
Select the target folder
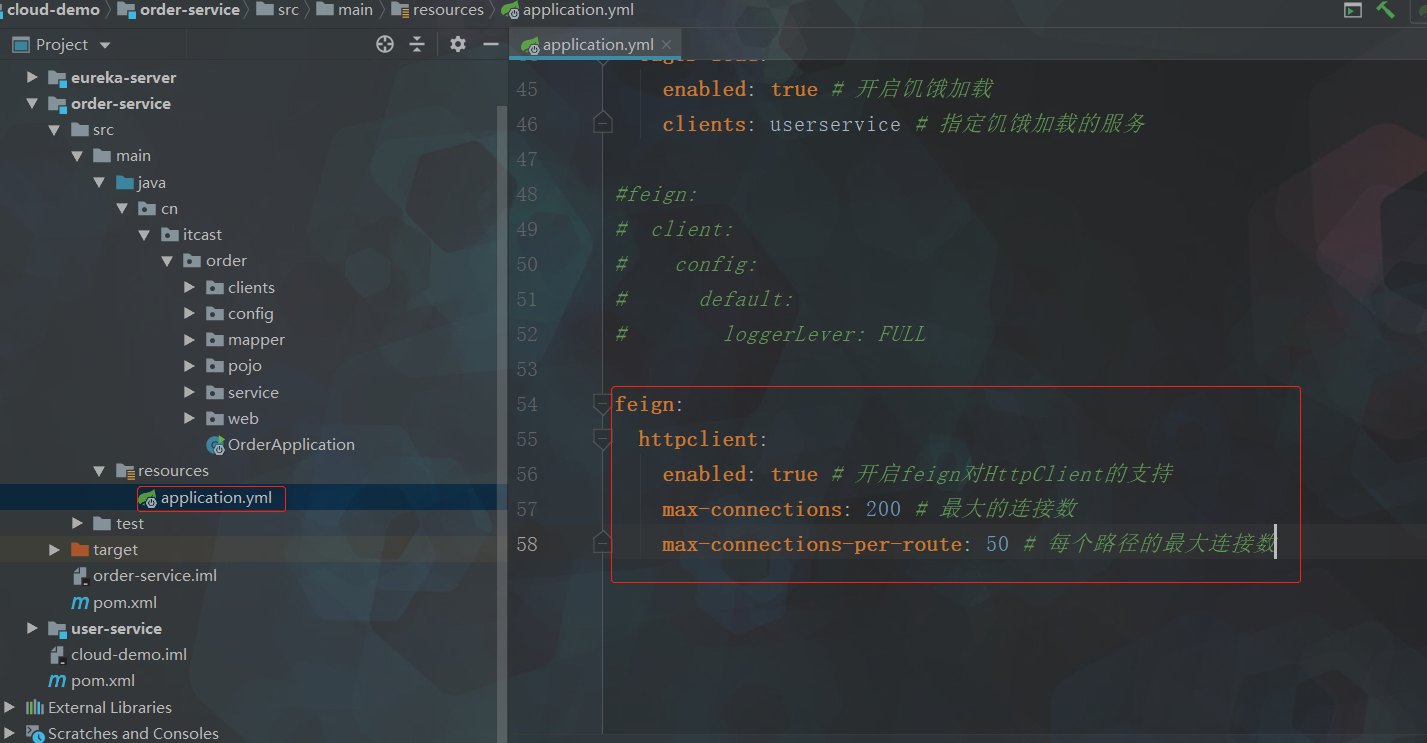click(115, 550)
